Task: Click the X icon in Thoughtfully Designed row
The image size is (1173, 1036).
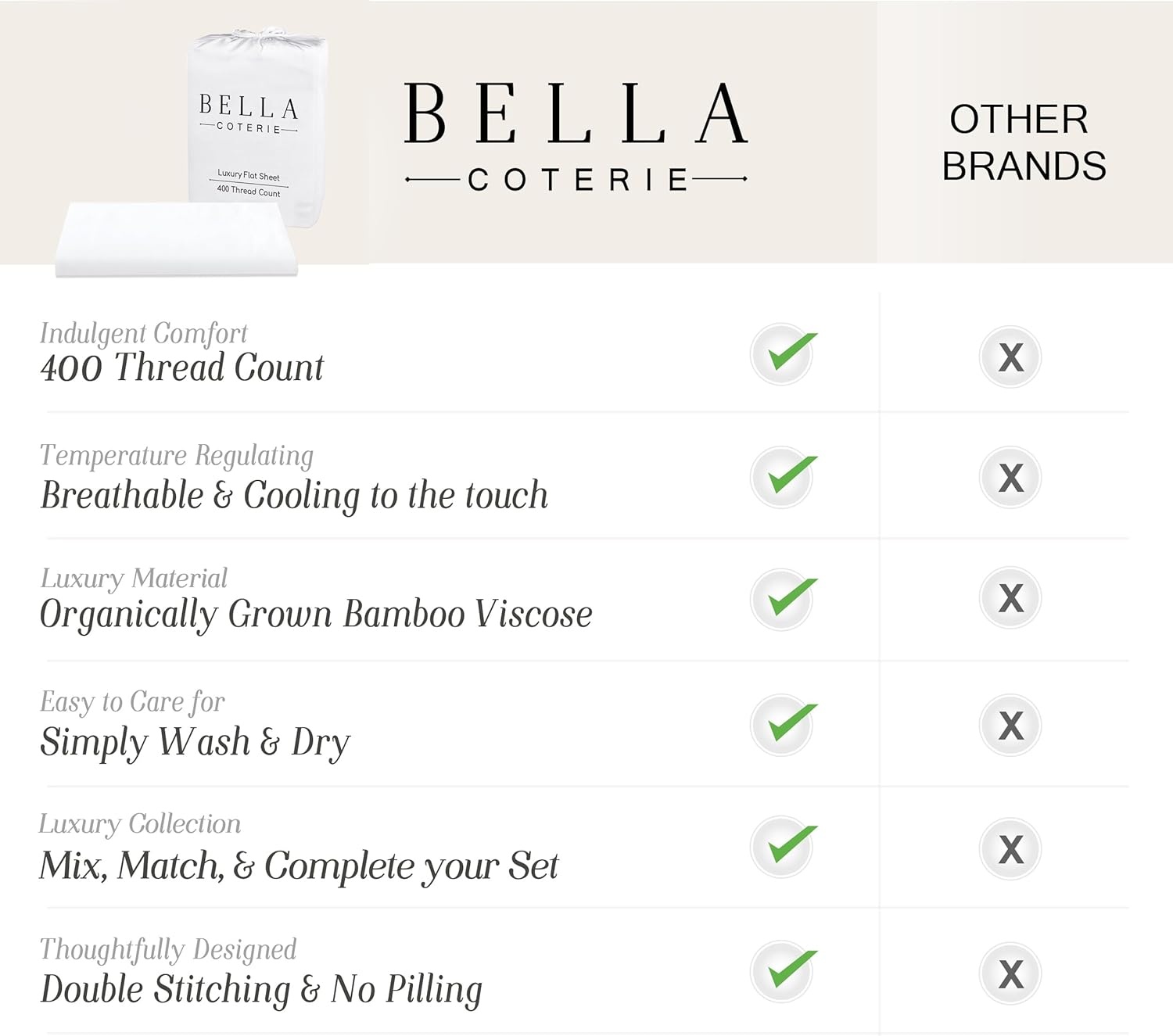Action: [x=1010, y=974]
